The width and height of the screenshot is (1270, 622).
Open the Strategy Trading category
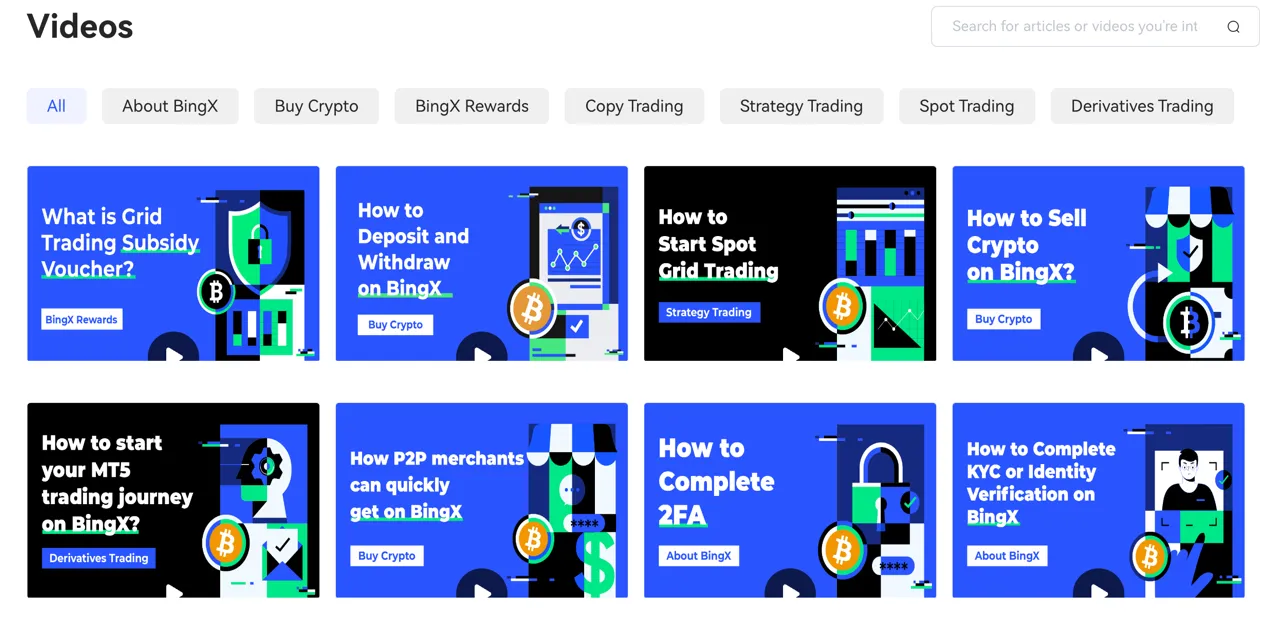click(801, 106)
